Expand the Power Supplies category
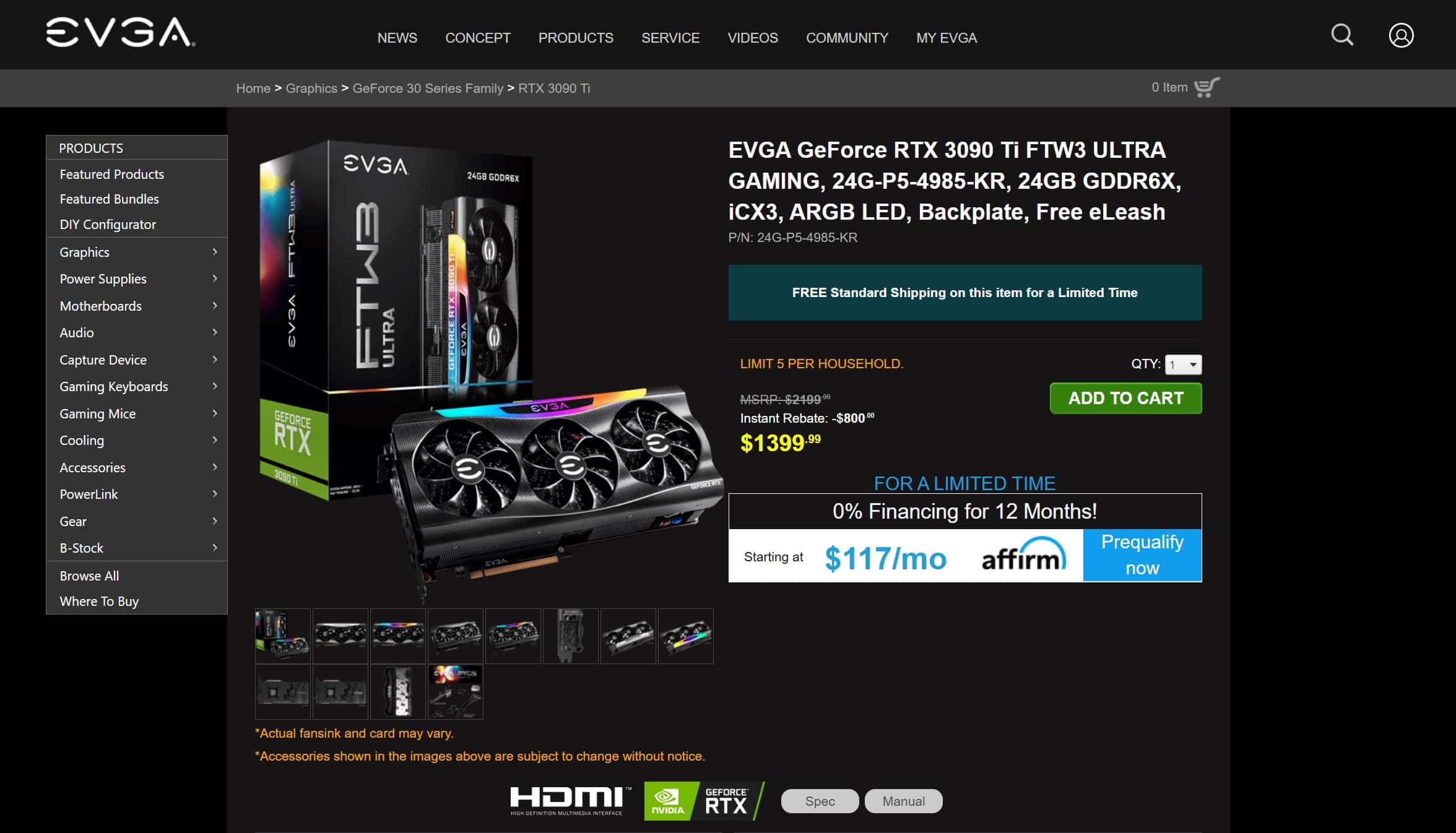Screen dimensions: 1456x833 click(137, 279)
